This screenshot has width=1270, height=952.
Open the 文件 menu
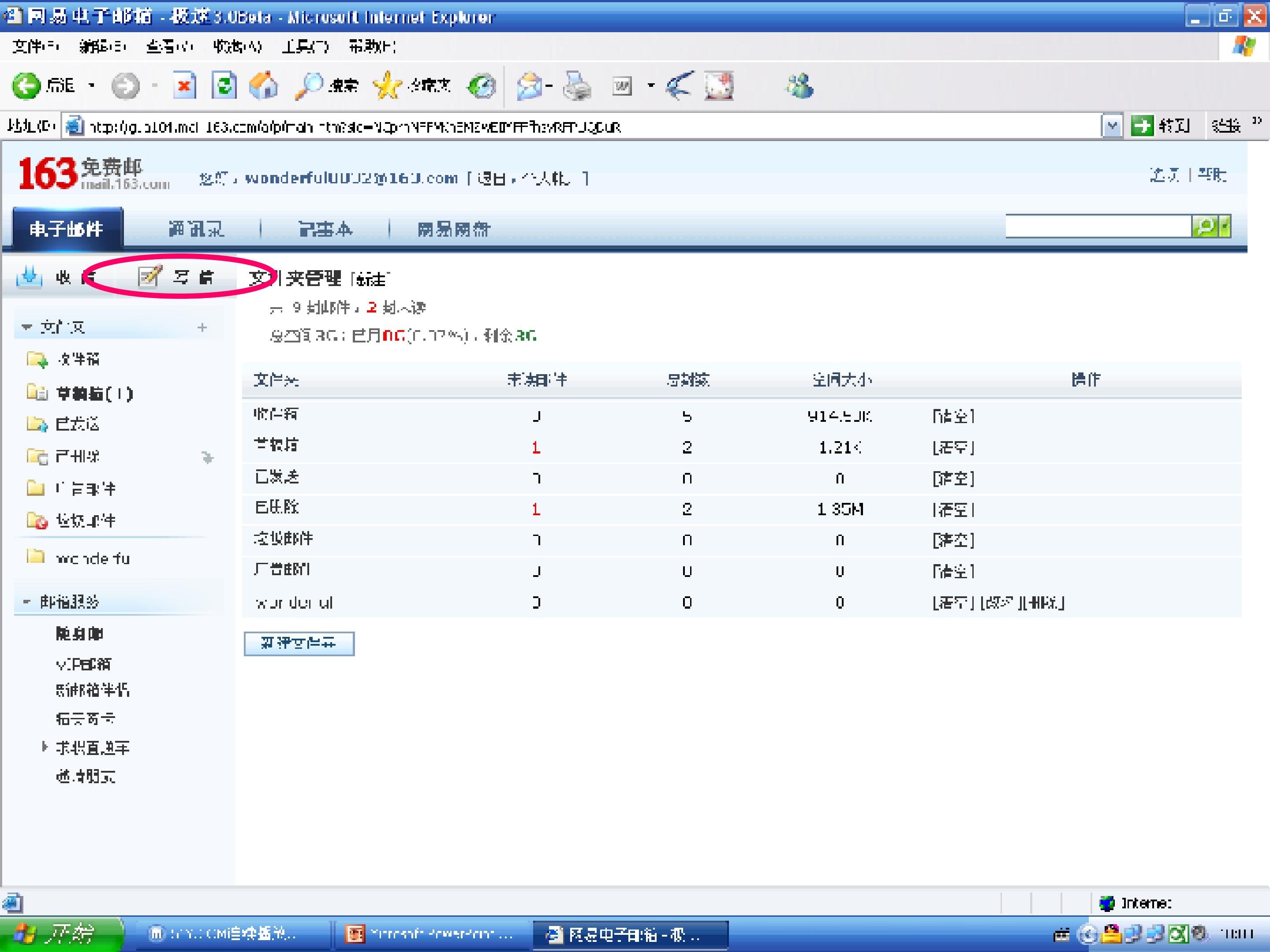click(x=35, y=46)
